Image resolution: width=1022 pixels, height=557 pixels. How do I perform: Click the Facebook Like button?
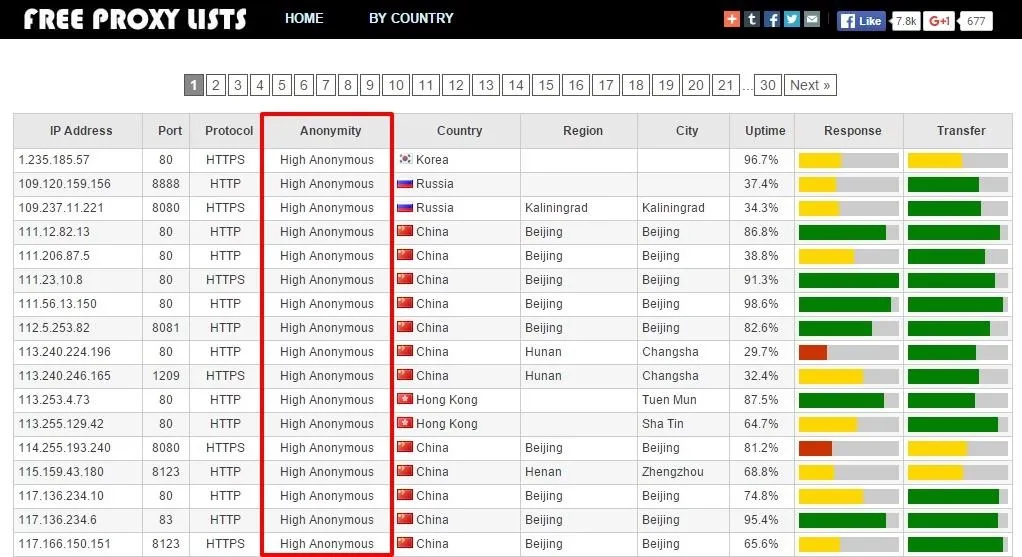click(x=861, y=21)
